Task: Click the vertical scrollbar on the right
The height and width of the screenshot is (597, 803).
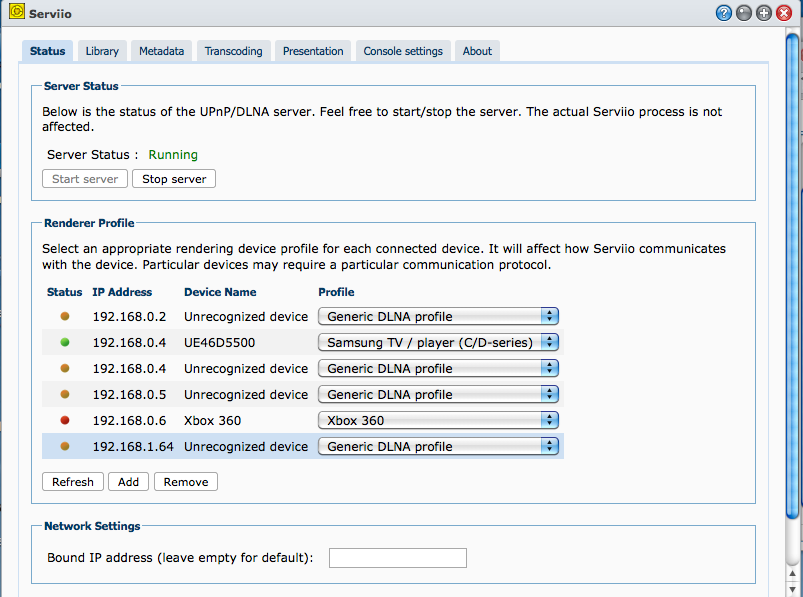Action: click(x=793, y=300)
